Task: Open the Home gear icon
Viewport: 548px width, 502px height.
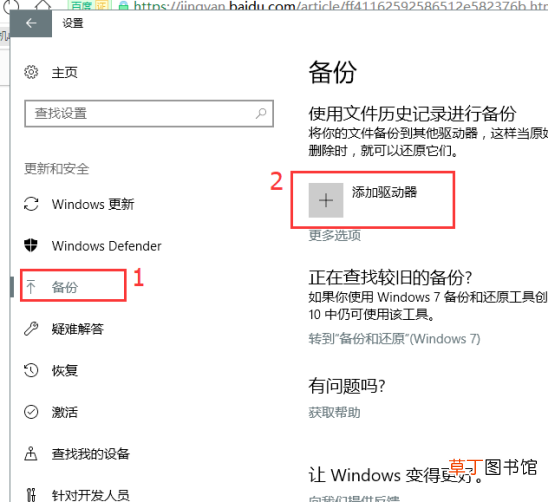Action: click(x=31, y=72)
